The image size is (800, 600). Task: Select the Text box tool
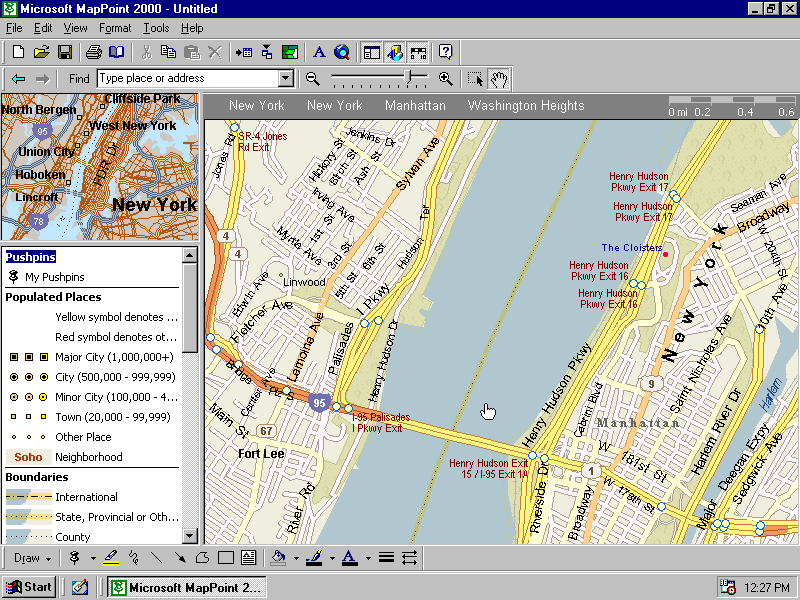click(248, 558)
